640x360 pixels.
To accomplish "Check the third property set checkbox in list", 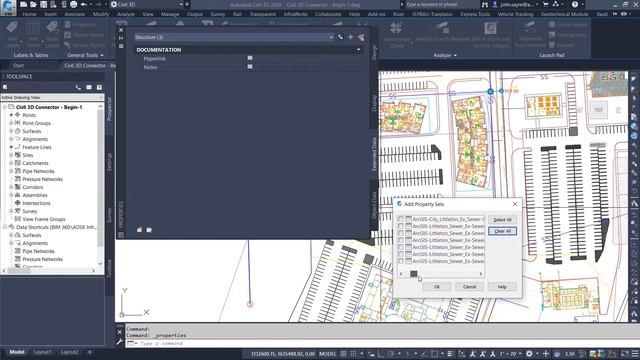I will point(401,233).
